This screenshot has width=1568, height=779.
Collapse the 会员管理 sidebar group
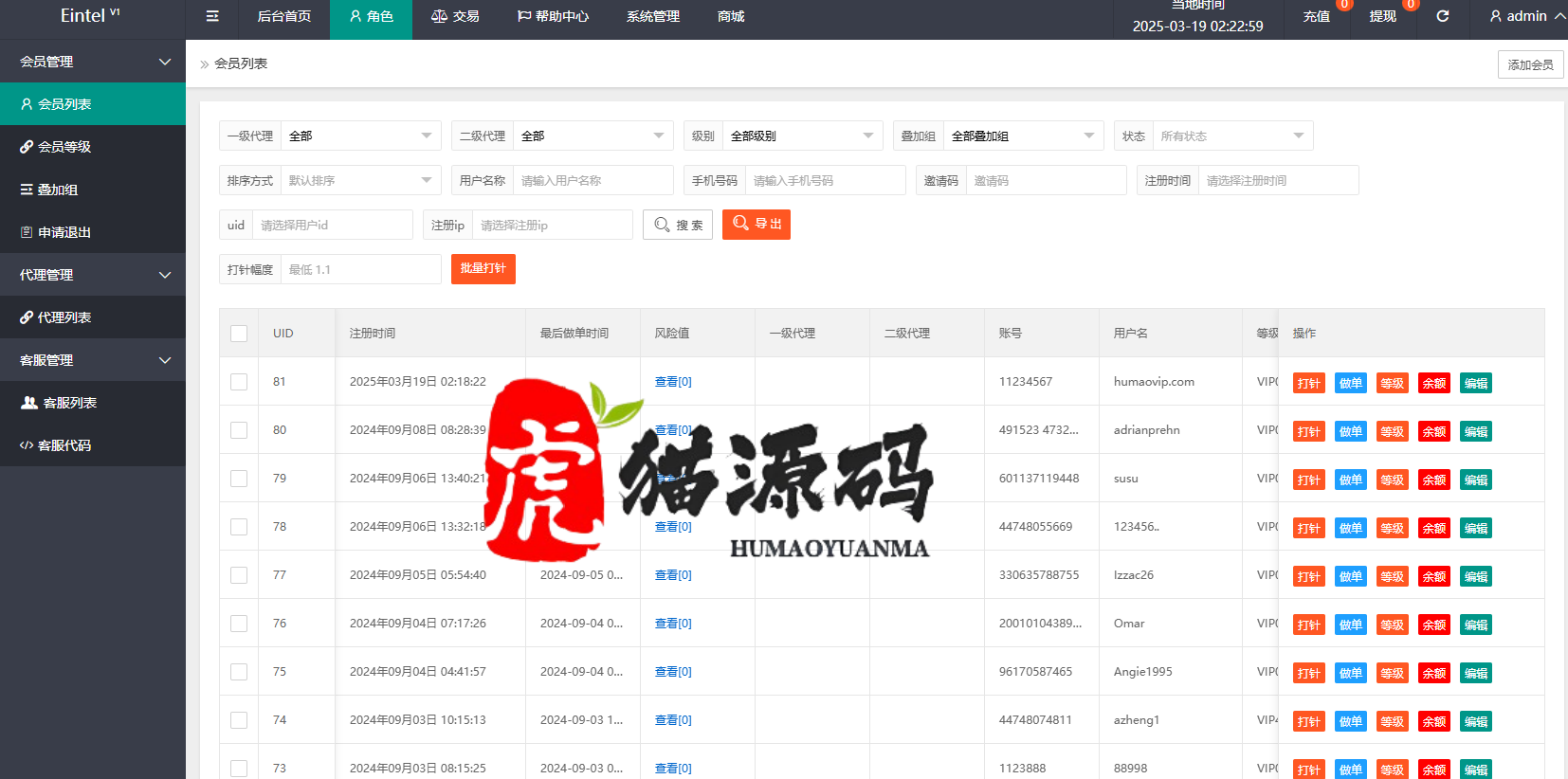[x=93, y=62]
